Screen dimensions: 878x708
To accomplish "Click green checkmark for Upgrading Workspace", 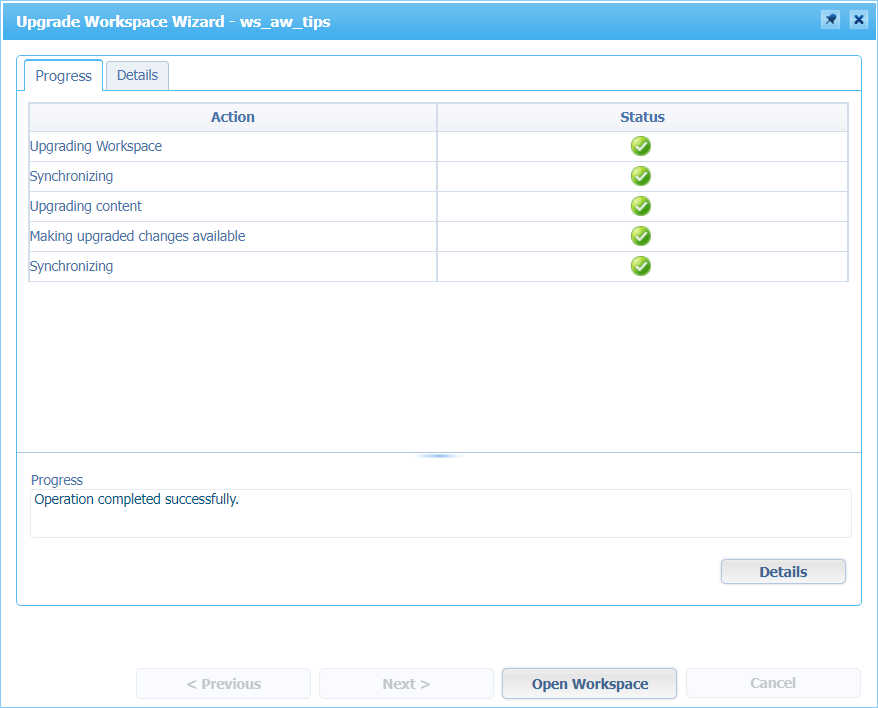I will tap(641, 147).
